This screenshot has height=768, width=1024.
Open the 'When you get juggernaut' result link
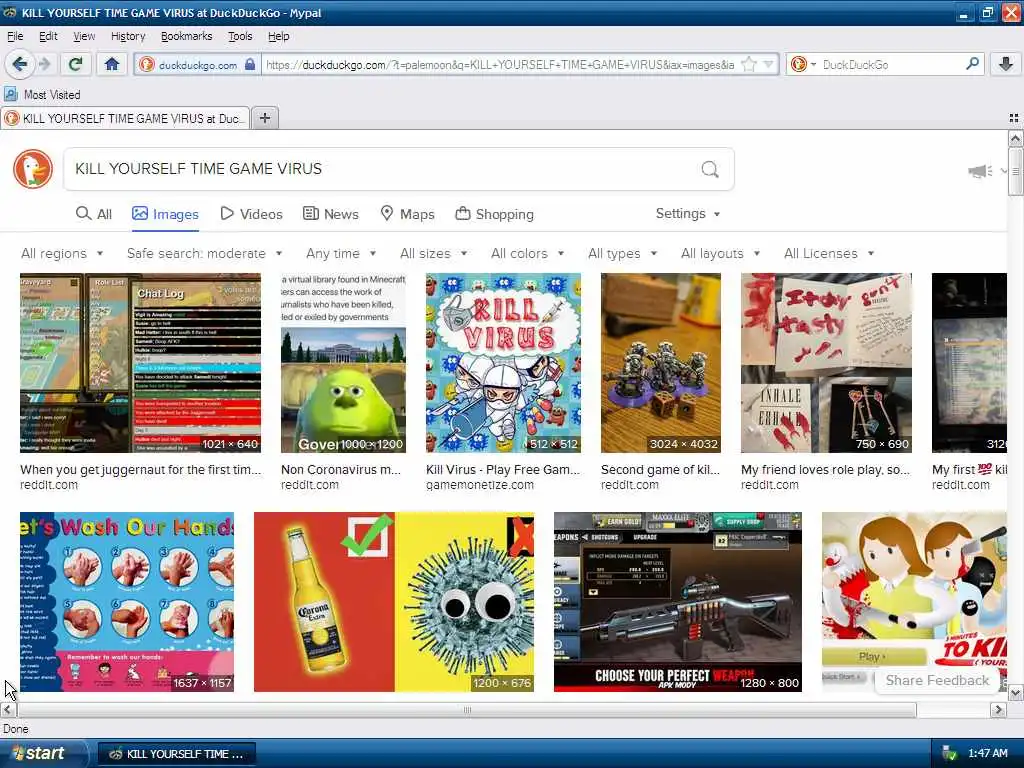click(x=140, y=470)
